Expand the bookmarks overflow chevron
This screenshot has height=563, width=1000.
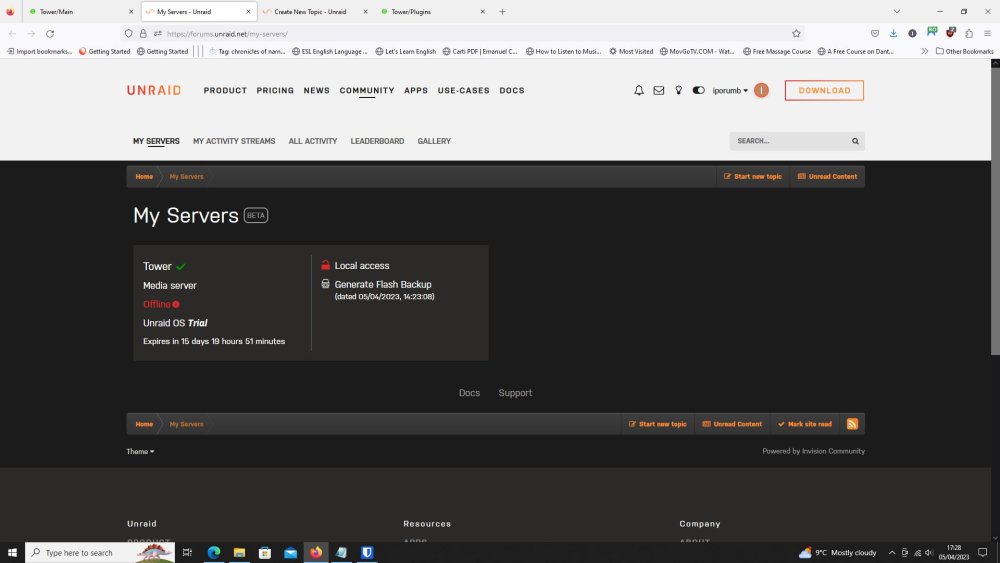coord(924,51)
